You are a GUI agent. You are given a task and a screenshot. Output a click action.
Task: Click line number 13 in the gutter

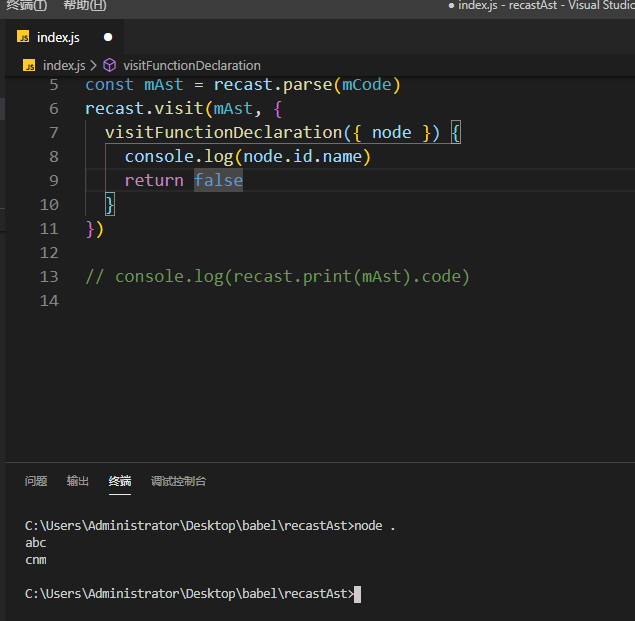click(x=49, y=277)
